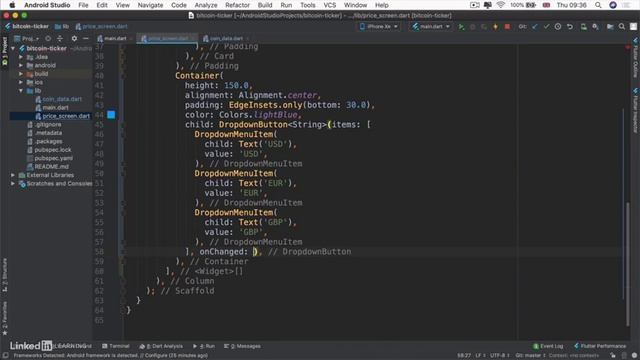Open the iPhone Xs device selector dropdown
Viewport: 640px width, 360px height.
tap(379, 27)
